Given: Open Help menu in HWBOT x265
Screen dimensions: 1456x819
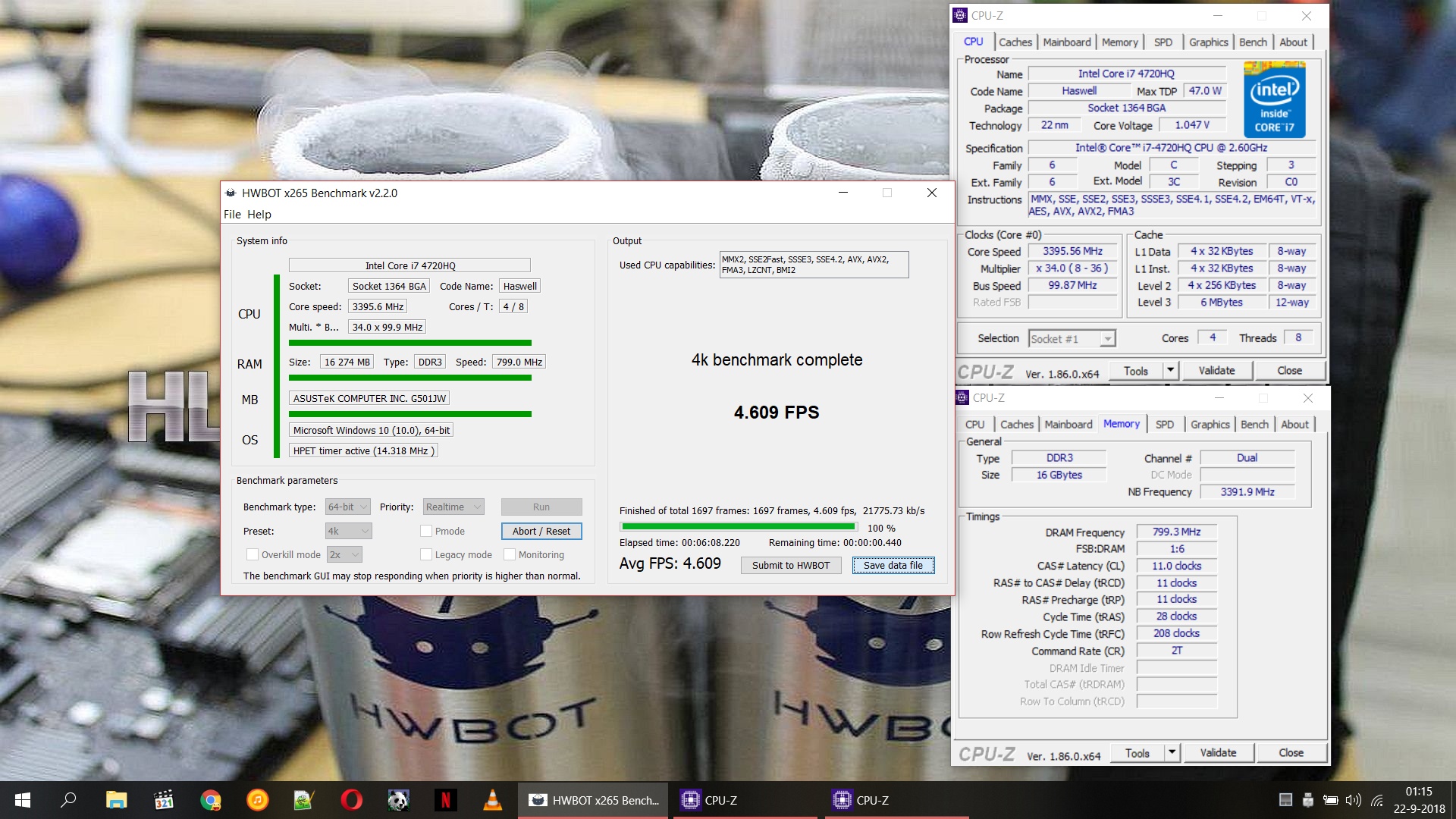Looking at the screenshot, I should click(x=259, y=215).
